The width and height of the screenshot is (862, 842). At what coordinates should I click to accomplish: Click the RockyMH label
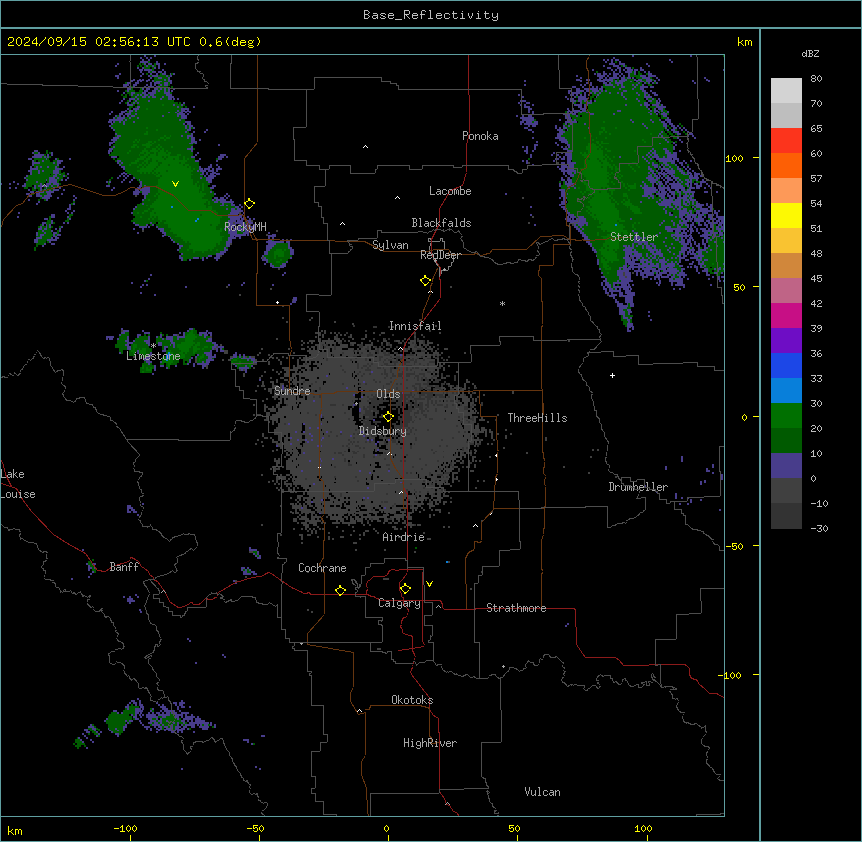click(245, 226)
